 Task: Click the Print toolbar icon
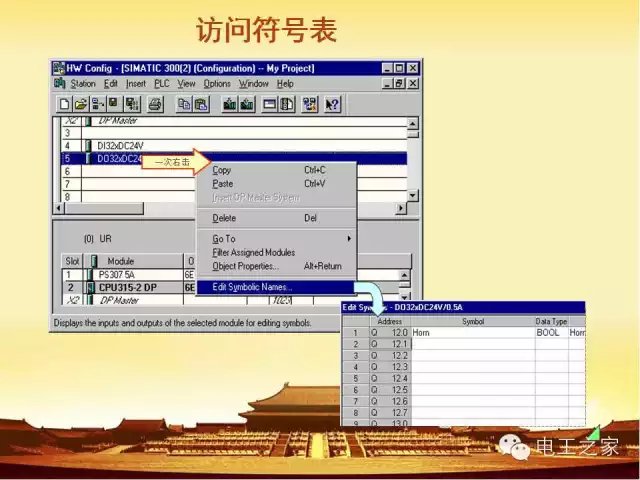click(x=155, y=103)
